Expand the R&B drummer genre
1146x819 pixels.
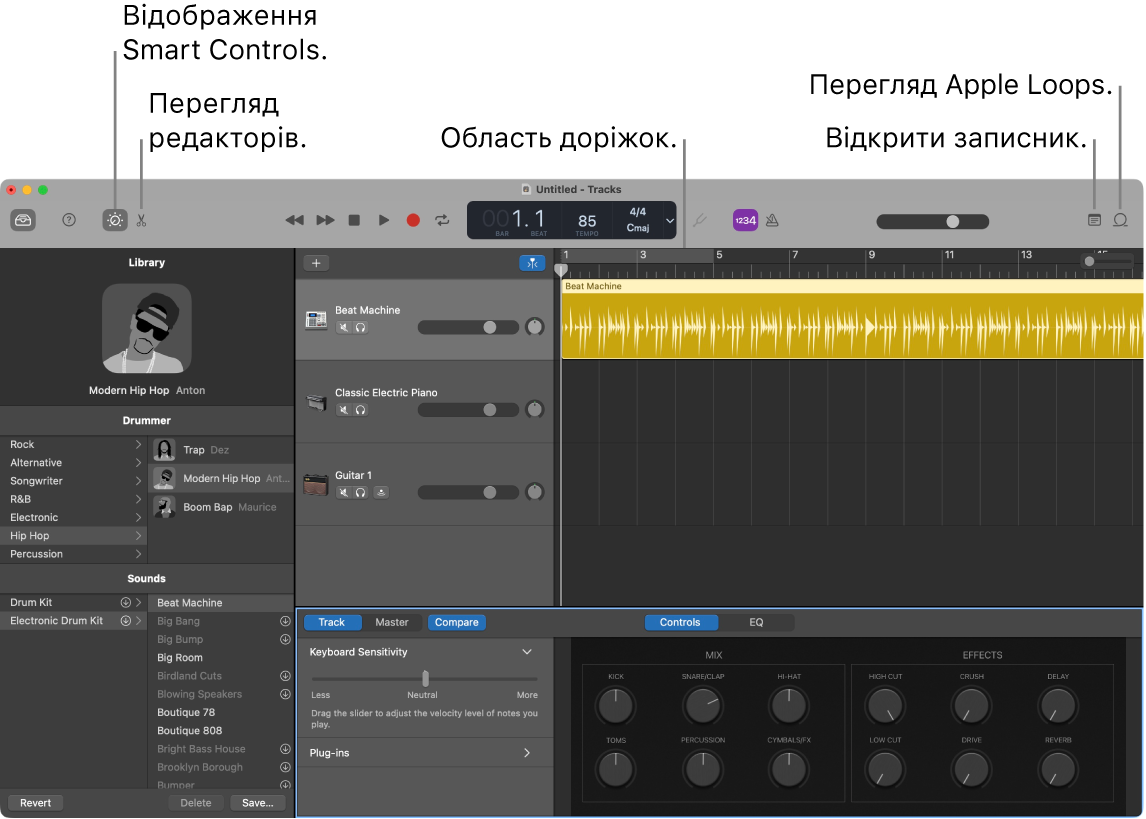point(137,499)
